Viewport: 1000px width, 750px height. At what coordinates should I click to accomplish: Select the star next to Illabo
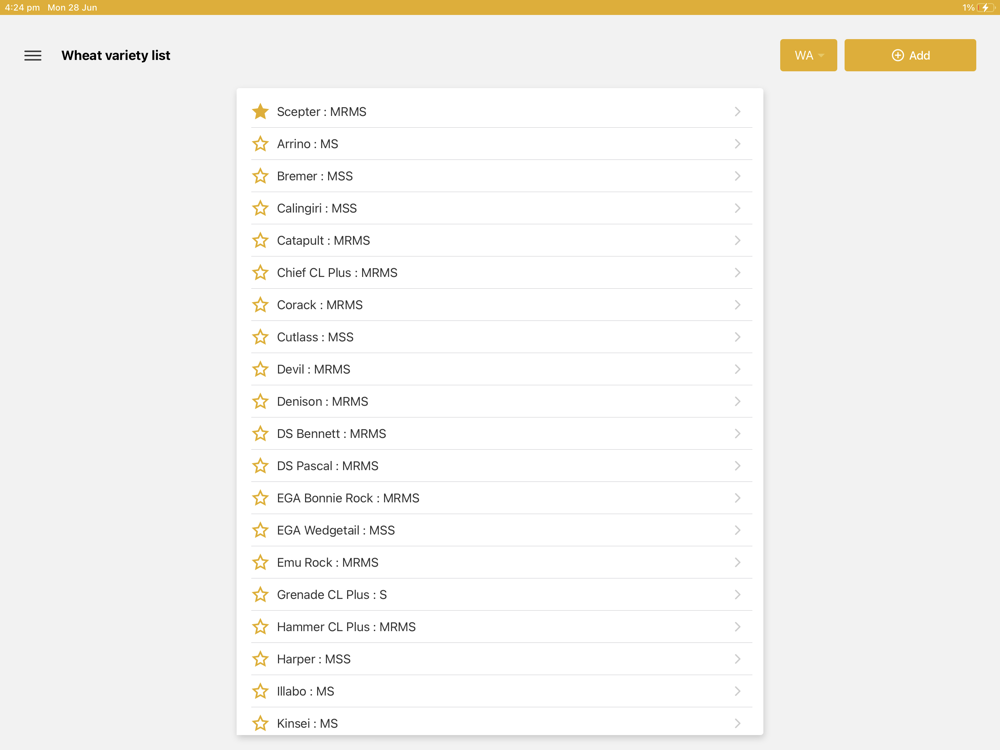point(260,691)
